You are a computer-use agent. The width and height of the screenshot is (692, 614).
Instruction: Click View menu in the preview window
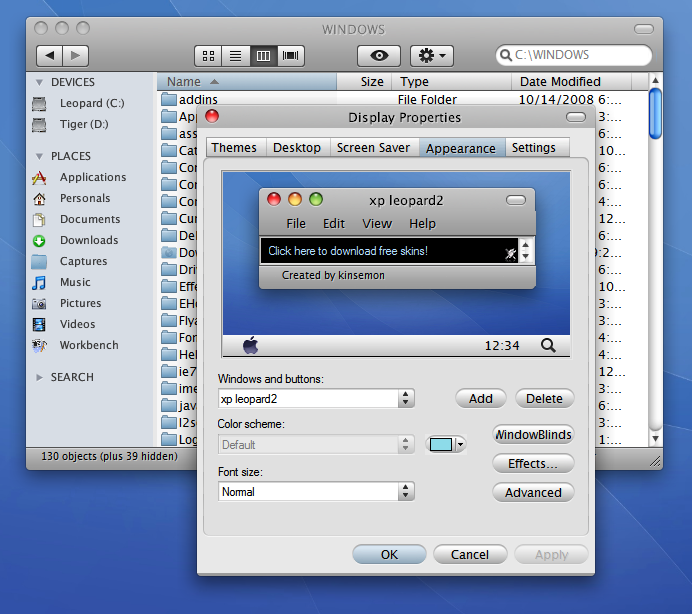[x=377, y=224]
